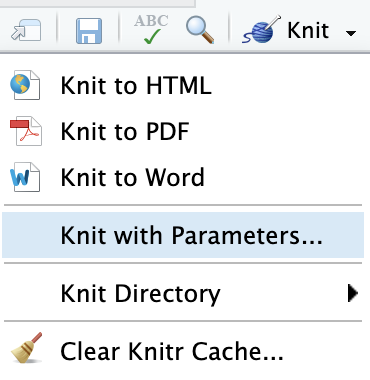Save the document with the floppy disk icon
Image resolution: width=370 pixels, height=380 pixels.
[89, 31]
